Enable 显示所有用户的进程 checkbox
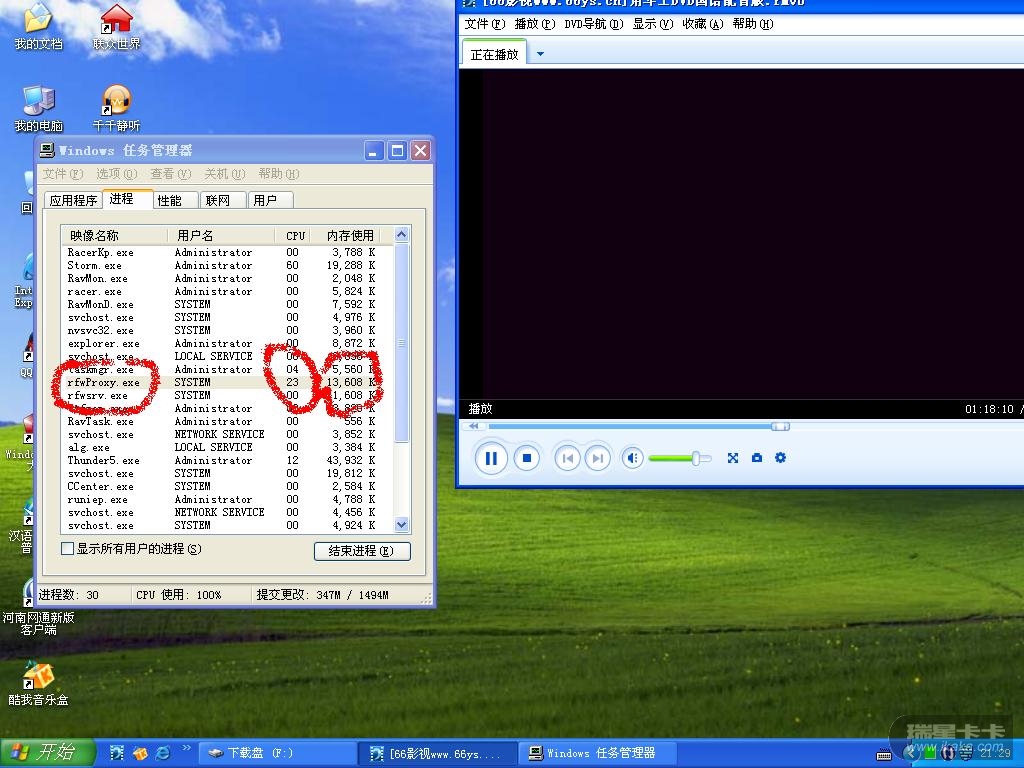1024x768 pixels. click(x=68, y=549)
